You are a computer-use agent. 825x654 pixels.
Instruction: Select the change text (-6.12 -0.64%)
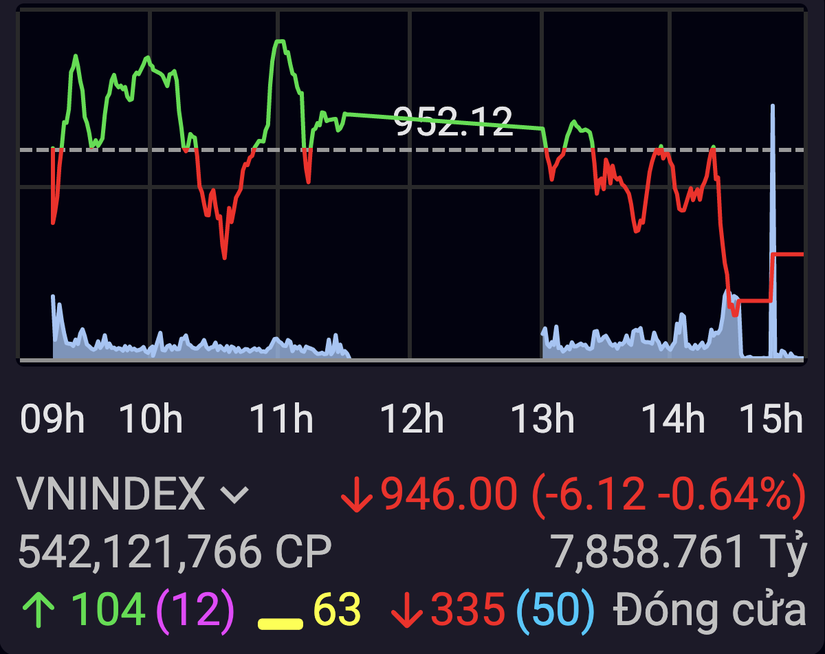[669, 494]
